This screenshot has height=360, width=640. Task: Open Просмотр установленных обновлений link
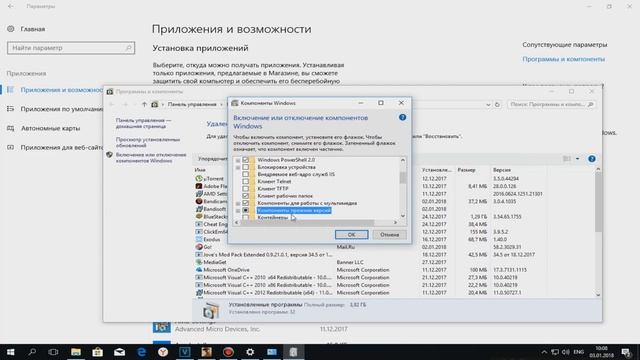click(148, 142)
